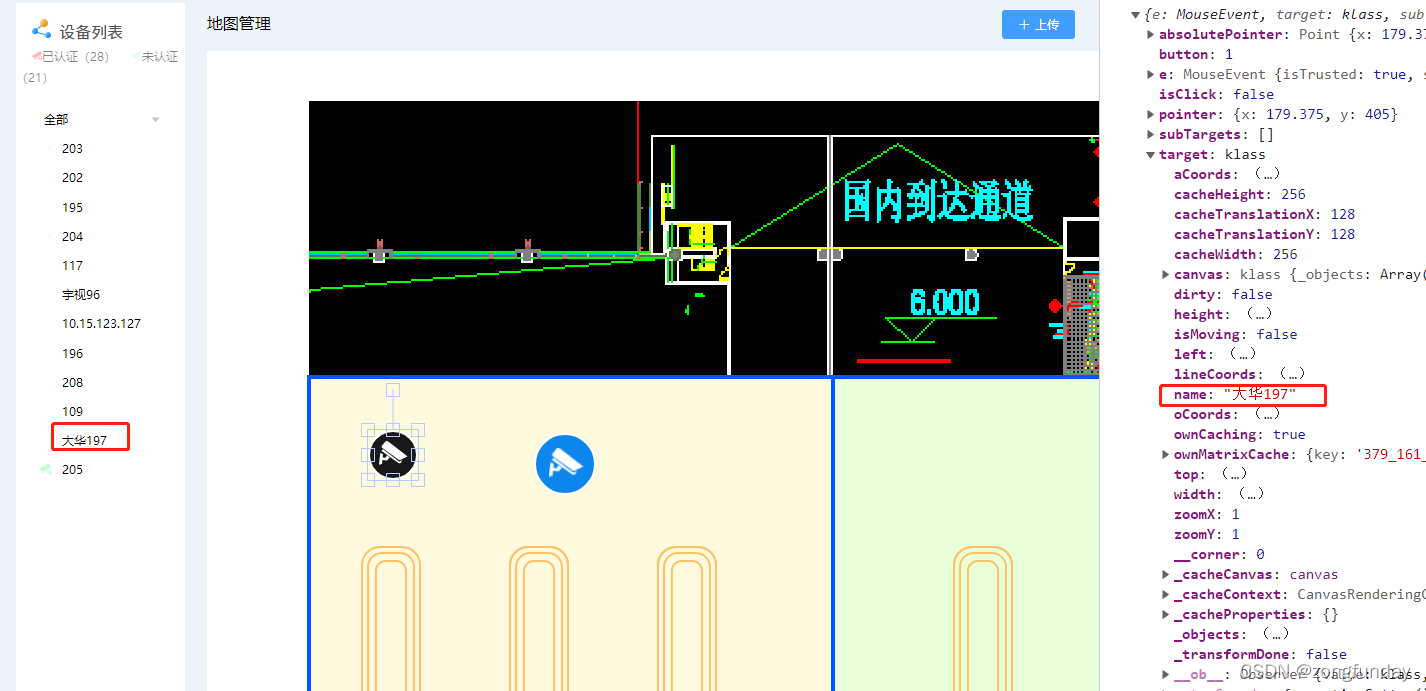Expand the _cacheCanvas property

point(1166,574)
